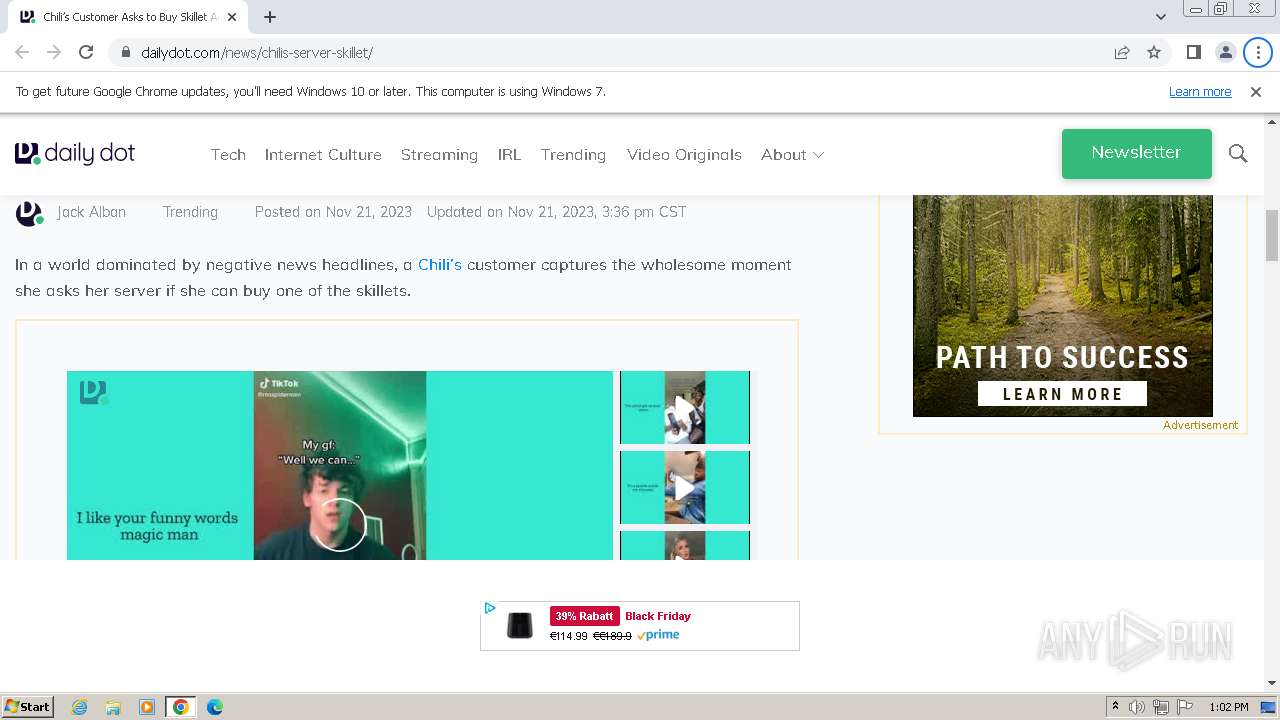Play the second video thumbnail in the side list

coord(684,488)
